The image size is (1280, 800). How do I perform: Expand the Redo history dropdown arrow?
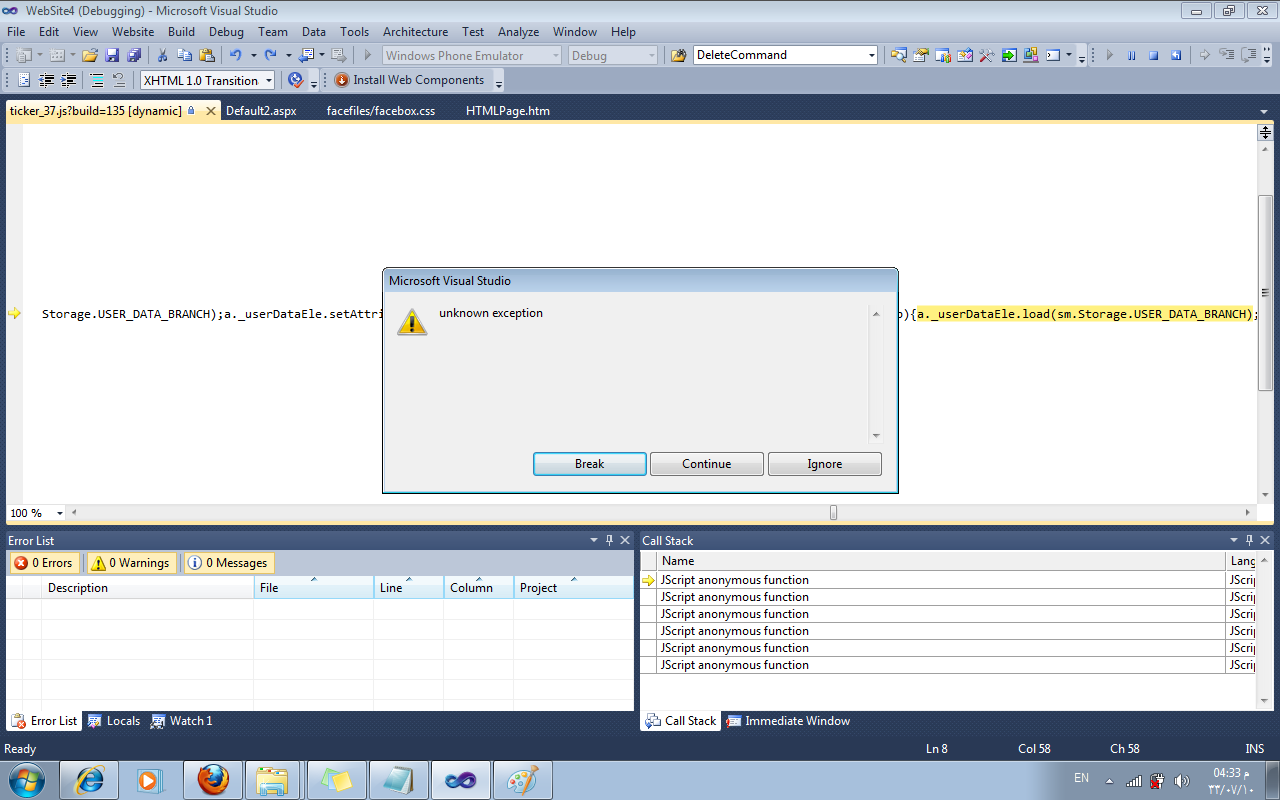click(x=288, y=56)
